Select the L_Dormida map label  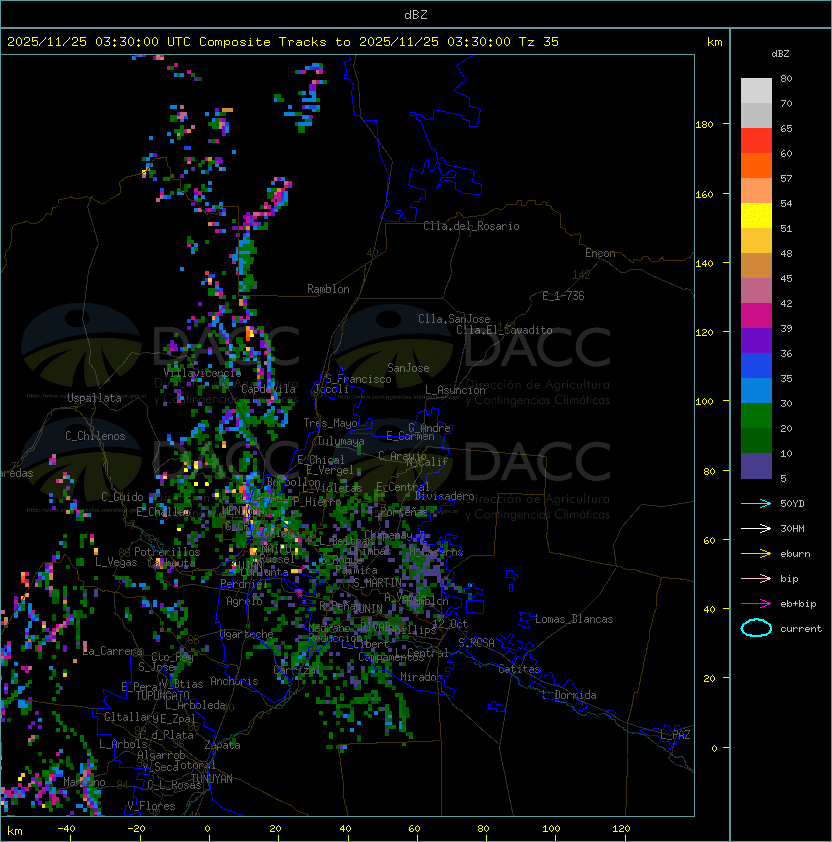tap(569, 695)
